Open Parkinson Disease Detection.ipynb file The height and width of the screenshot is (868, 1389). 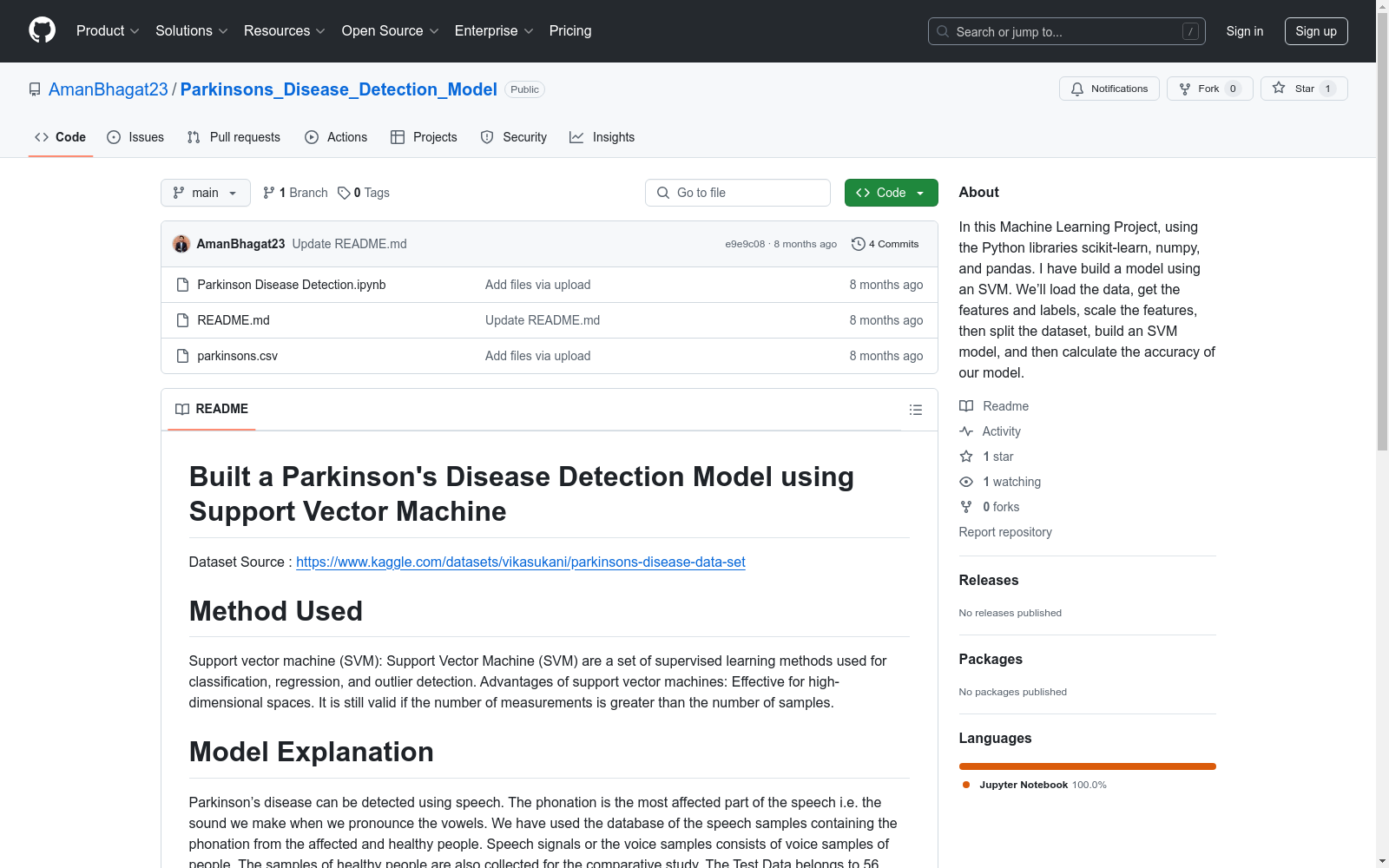(292, 285)
